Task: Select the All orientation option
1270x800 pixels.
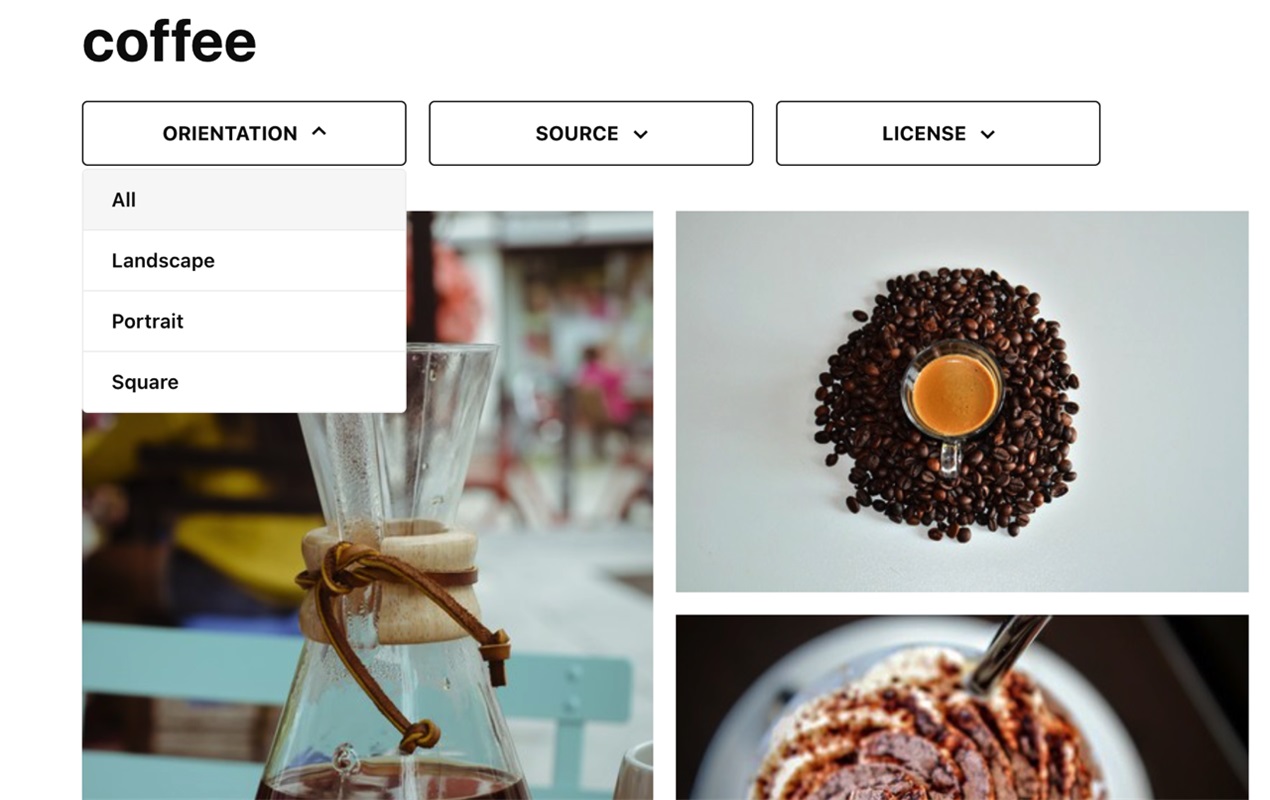Action: pos(244,200)
